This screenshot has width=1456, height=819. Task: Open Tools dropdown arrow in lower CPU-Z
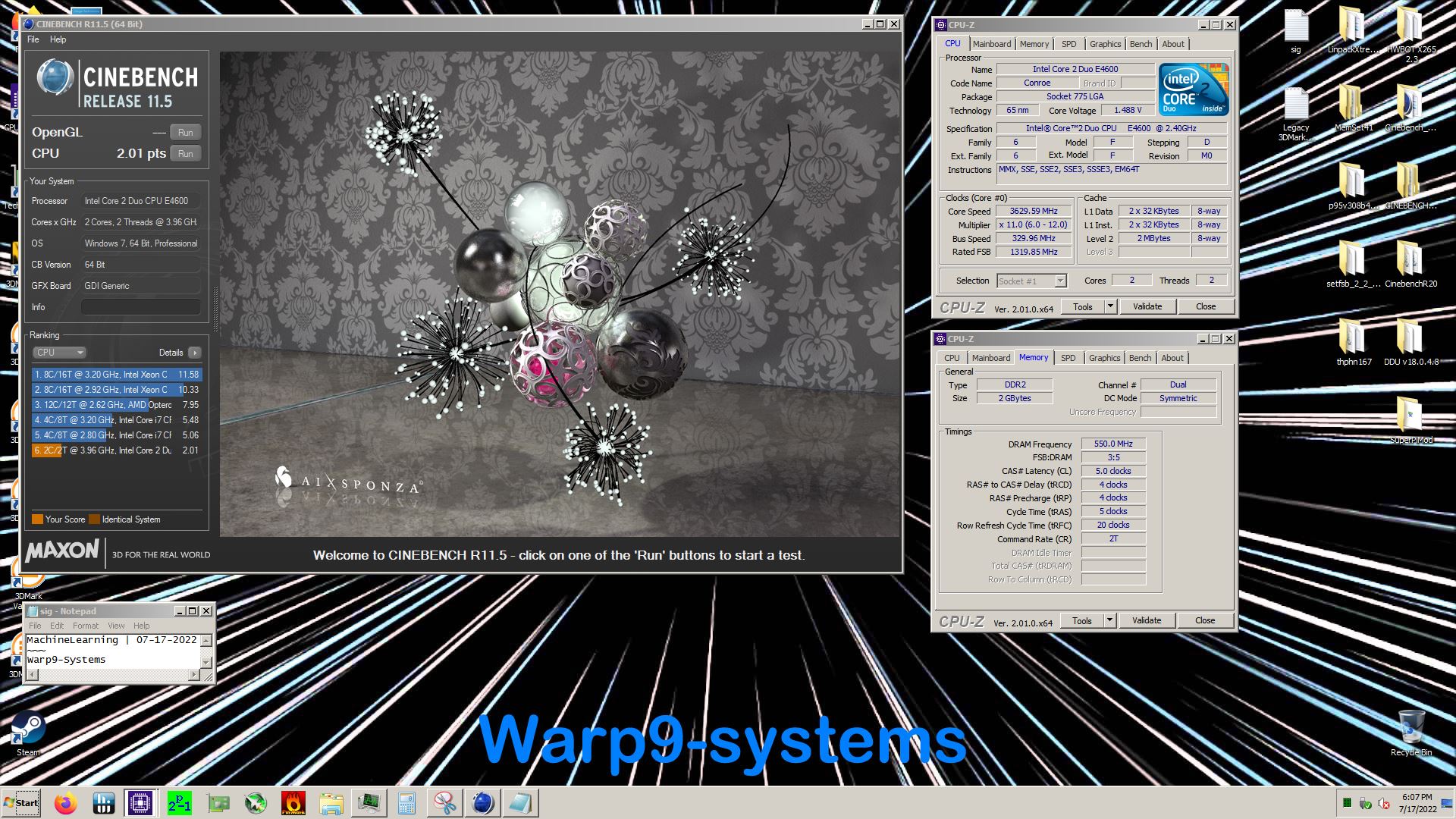tap(1109, 620)
